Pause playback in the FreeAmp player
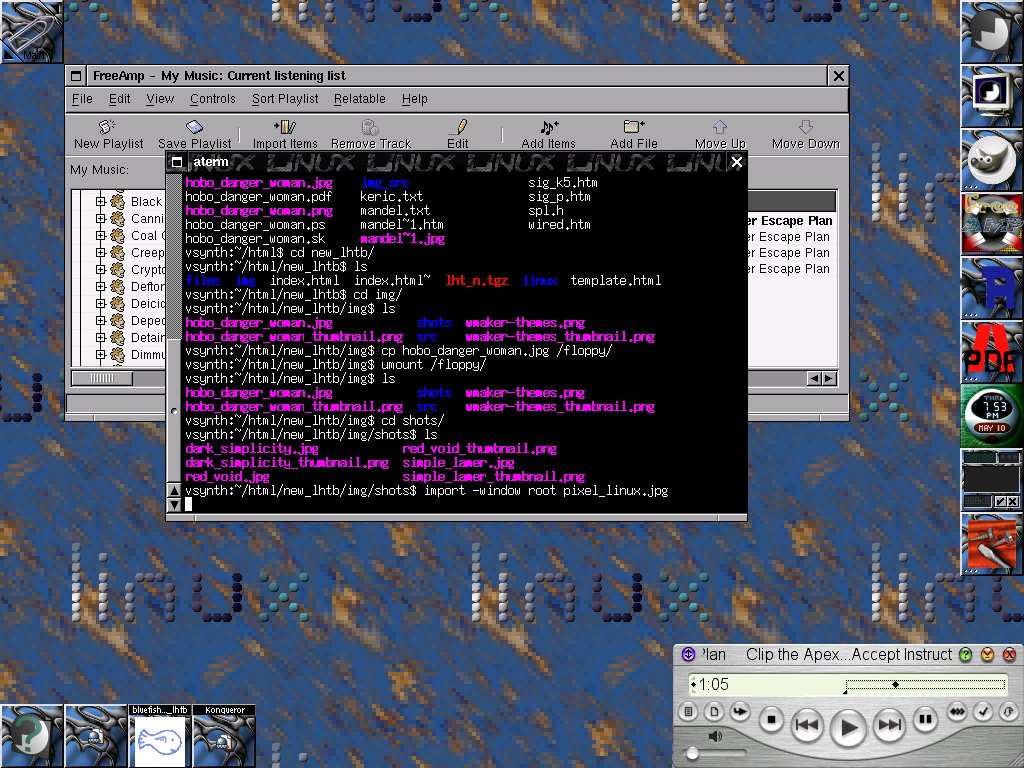This screenshot has width=1024, height=768. click(925, 718)
